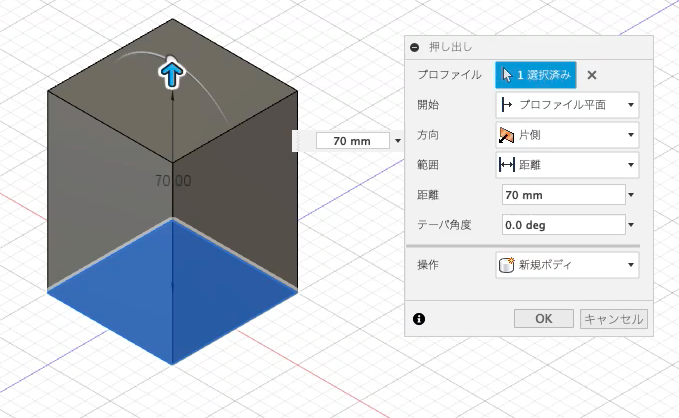The image size is (679, 418).
Task: Click the キャンセル button
Action: click(x=614, y=319)
